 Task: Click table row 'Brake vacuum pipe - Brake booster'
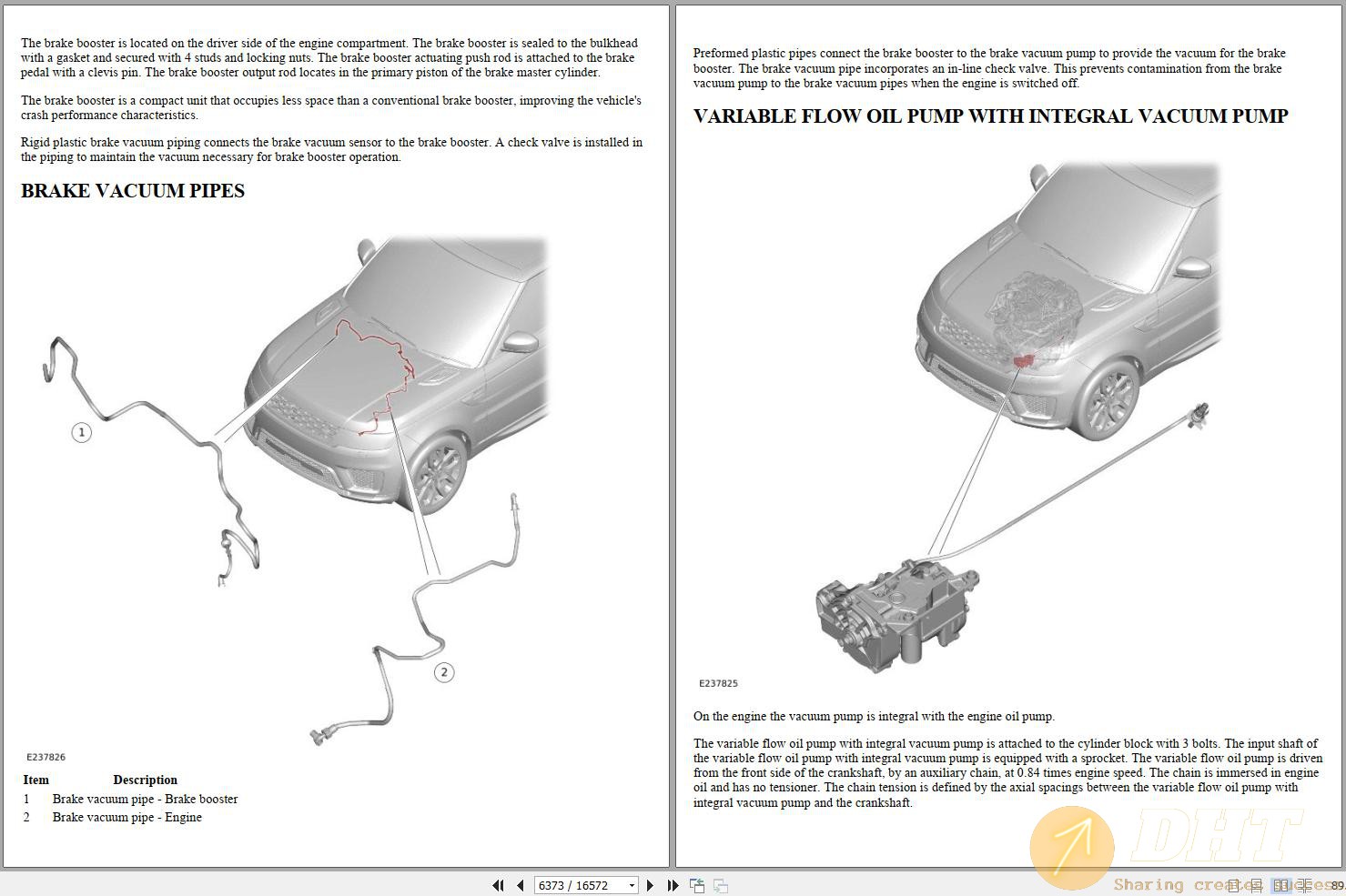tap(130, 799)
